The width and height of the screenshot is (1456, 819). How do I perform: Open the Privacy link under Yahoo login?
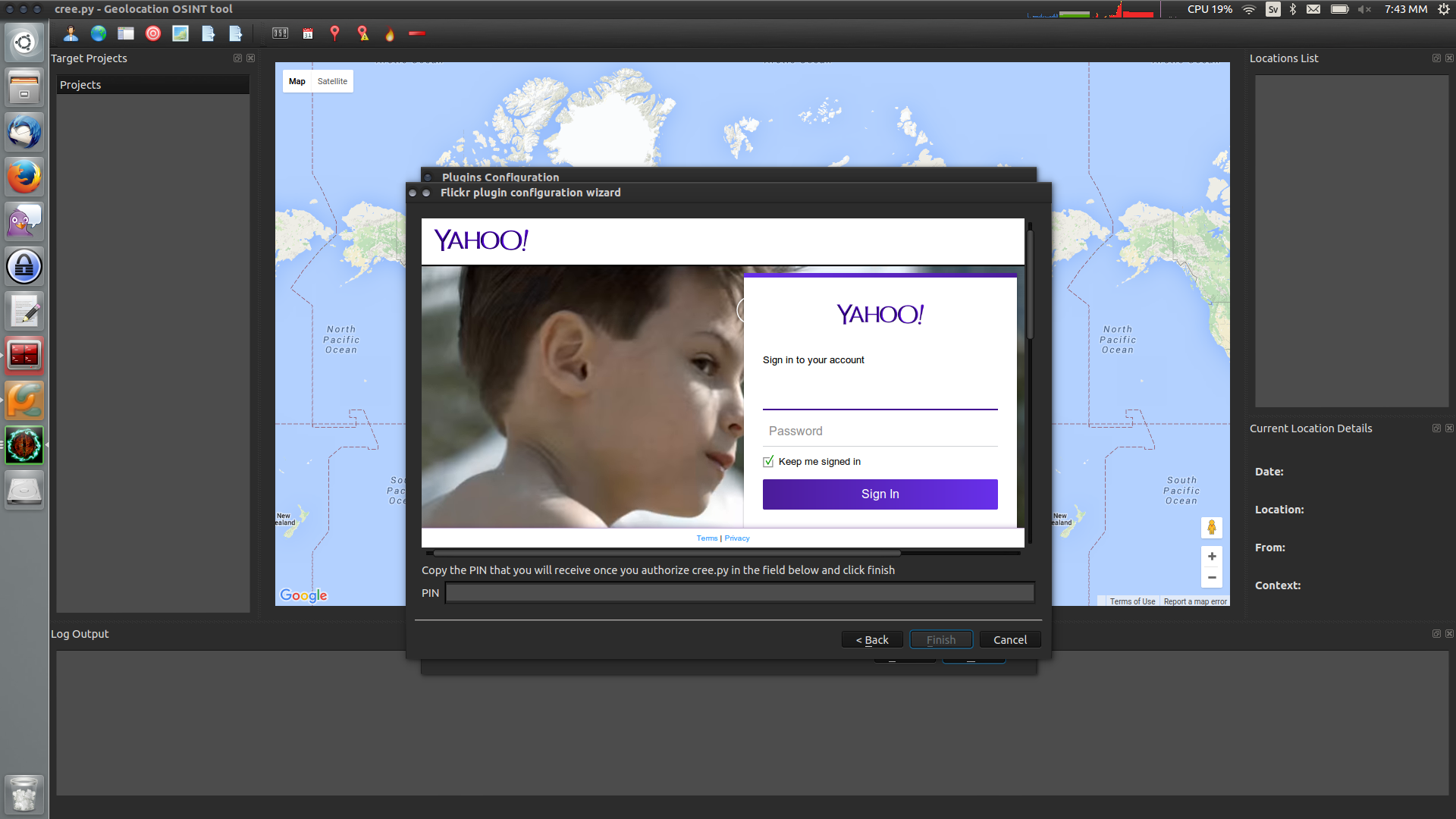(737, 538)
